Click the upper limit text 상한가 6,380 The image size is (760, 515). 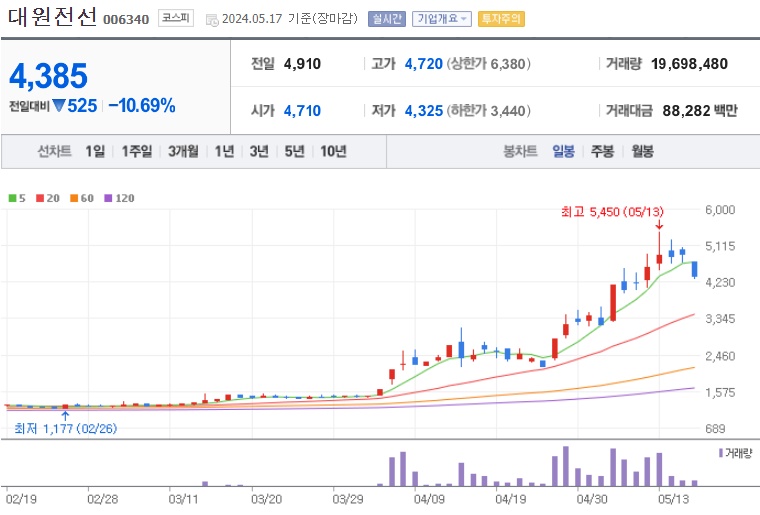pos(489,64)
